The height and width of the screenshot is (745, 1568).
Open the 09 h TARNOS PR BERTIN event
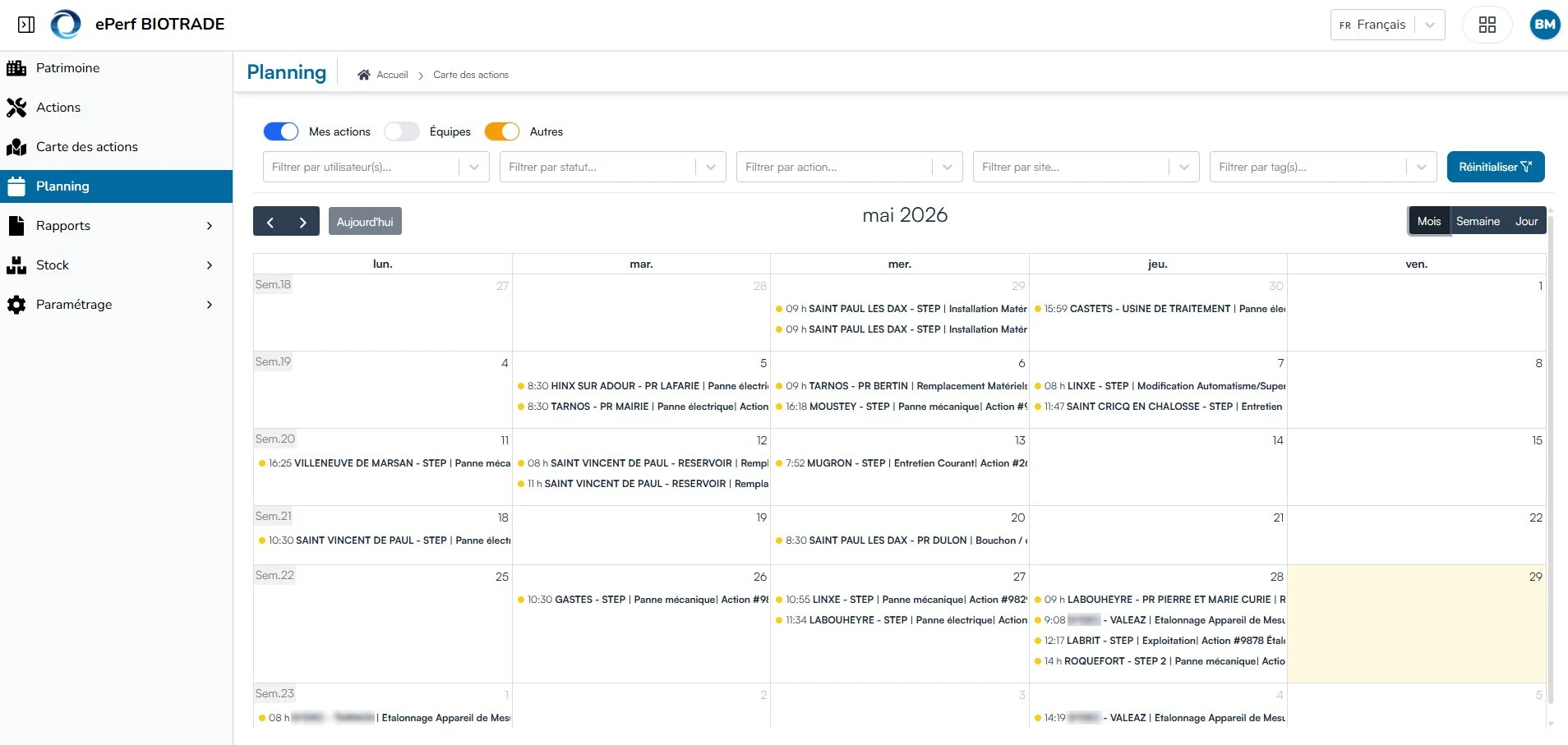click(x=901, y=386)
